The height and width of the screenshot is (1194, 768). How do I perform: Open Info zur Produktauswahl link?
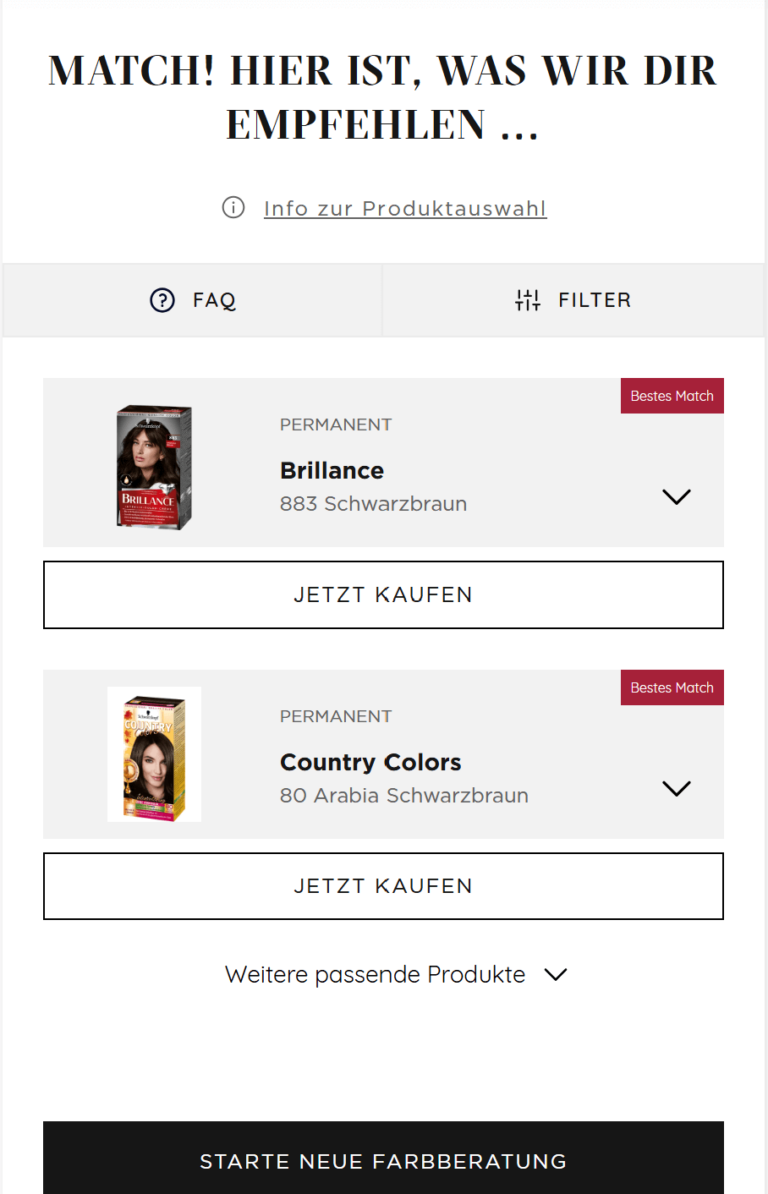tap(405, 208)
